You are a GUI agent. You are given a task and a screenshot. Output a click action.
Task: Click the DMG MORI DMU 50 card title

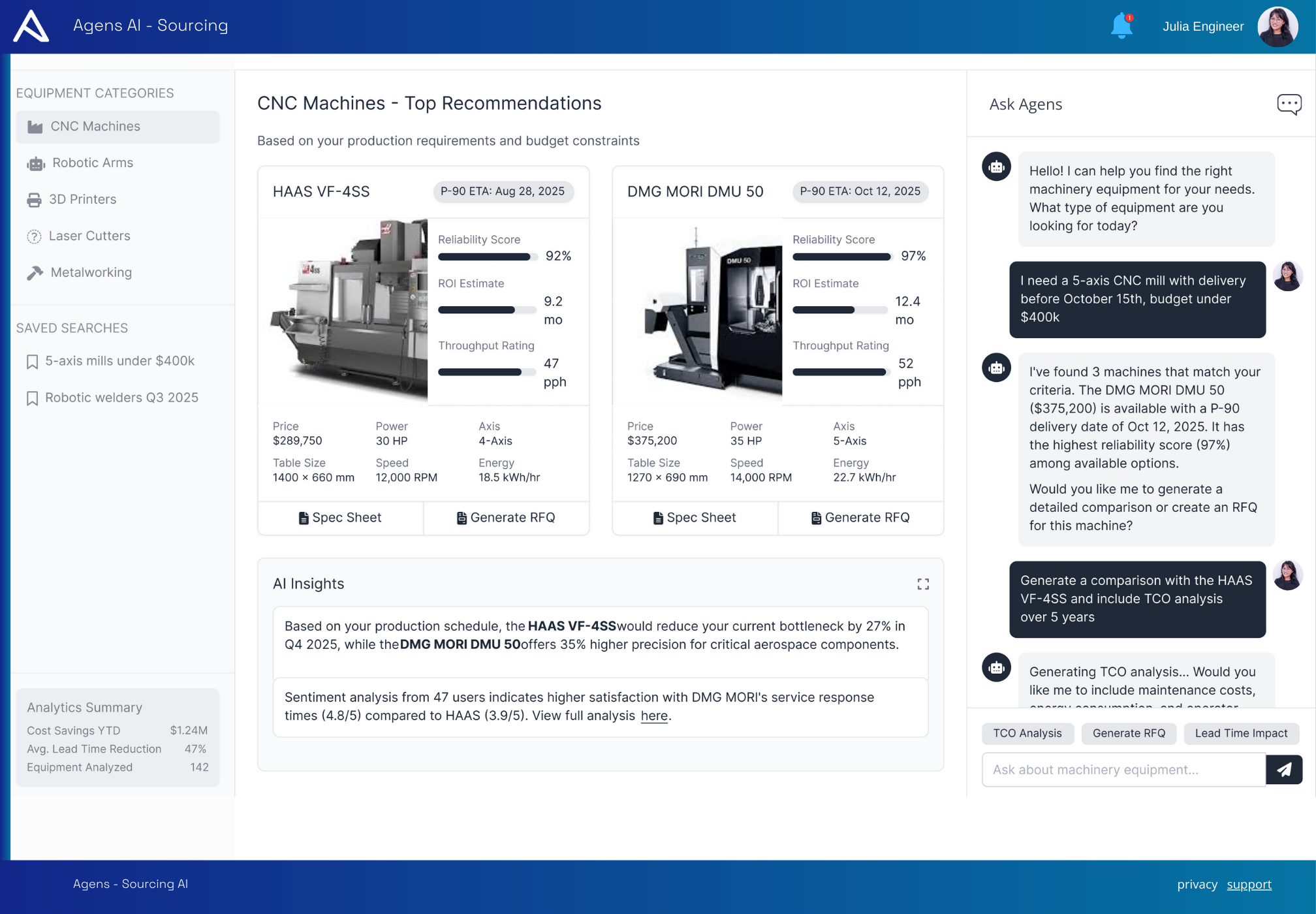click(x=695, y=191)
